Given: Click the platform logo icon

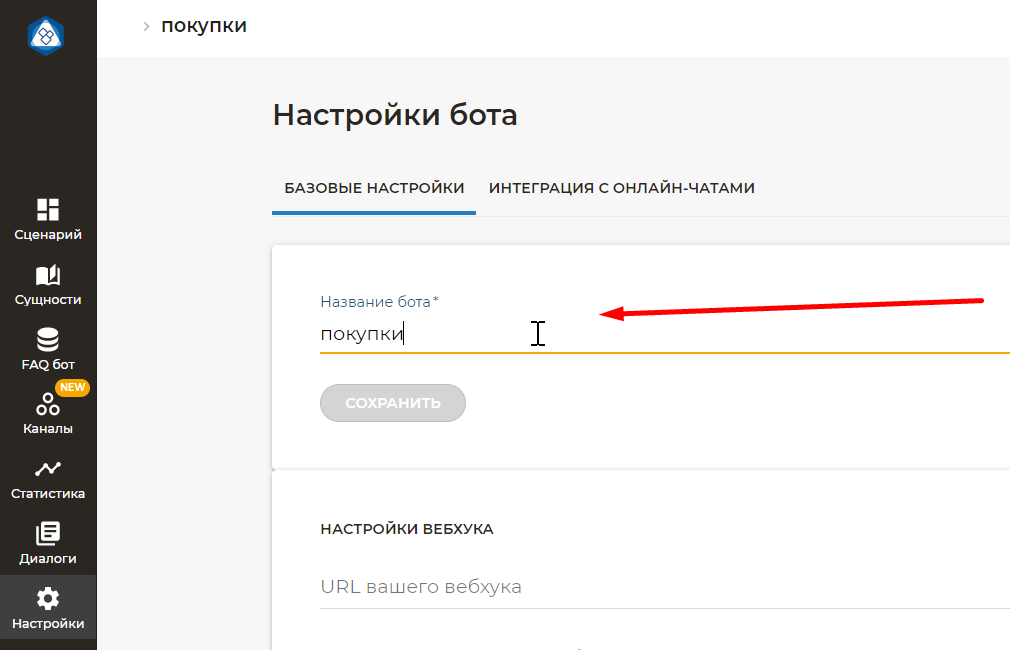Looking at the screenshot, I should pos(46,36).
